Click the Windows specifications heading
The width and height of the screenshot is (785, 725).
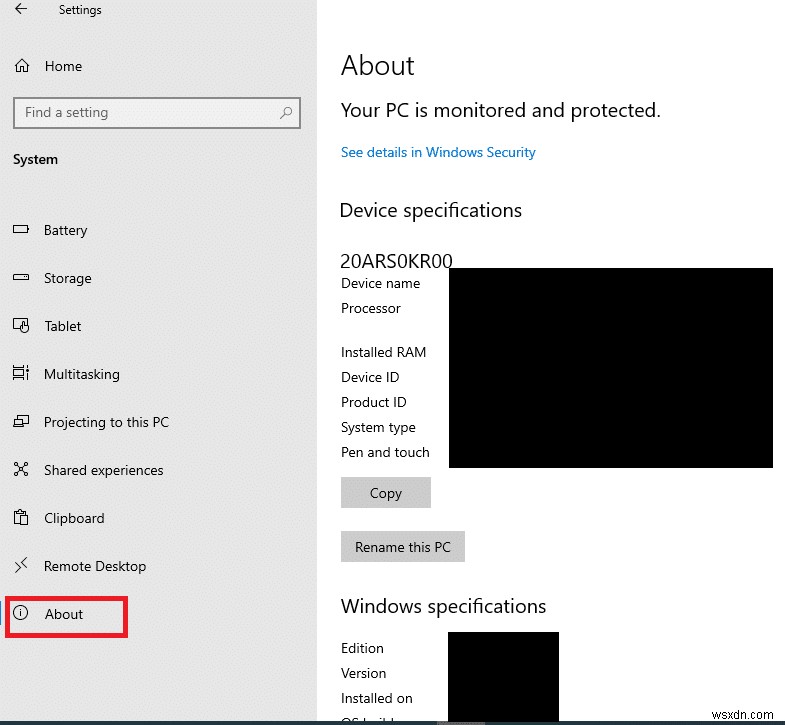(x=443, y=606)
